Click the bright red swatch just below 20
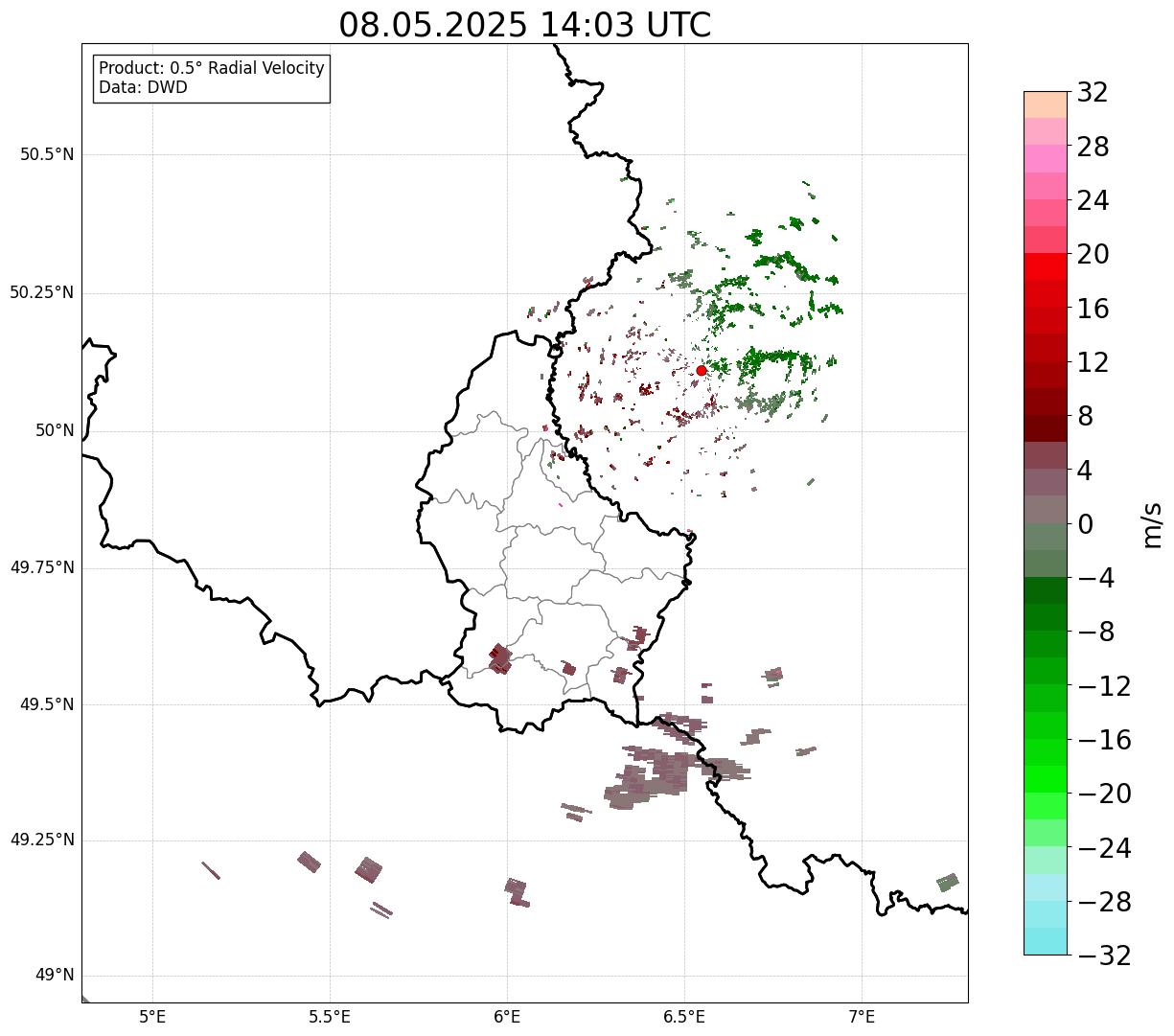This screenshot has width=1174, height=1036. pyautogui.click(x=1046, y=266)
